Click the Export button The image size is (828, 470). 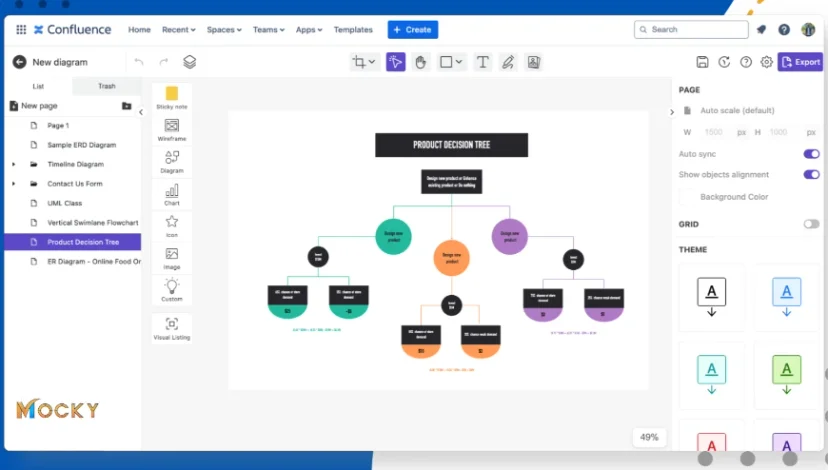(x=801, y=62)
